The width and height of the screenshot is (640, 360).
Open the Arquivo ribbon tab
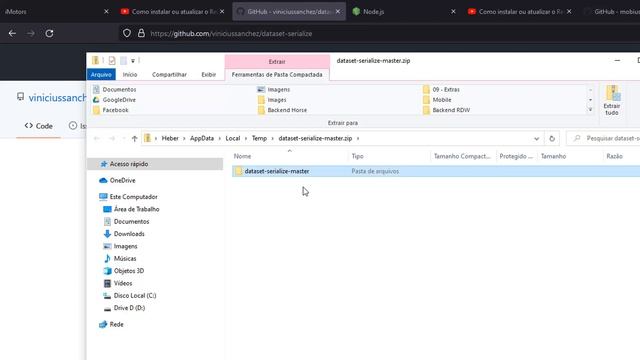coord(101,74)
